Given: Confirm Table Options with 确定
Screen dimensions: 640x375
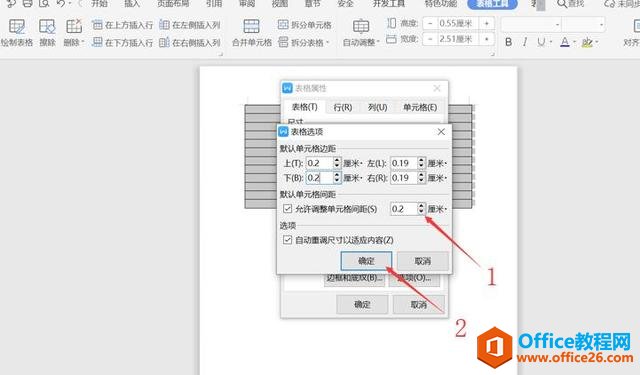Looking at the screenshot, I should (x=366, y=261).
